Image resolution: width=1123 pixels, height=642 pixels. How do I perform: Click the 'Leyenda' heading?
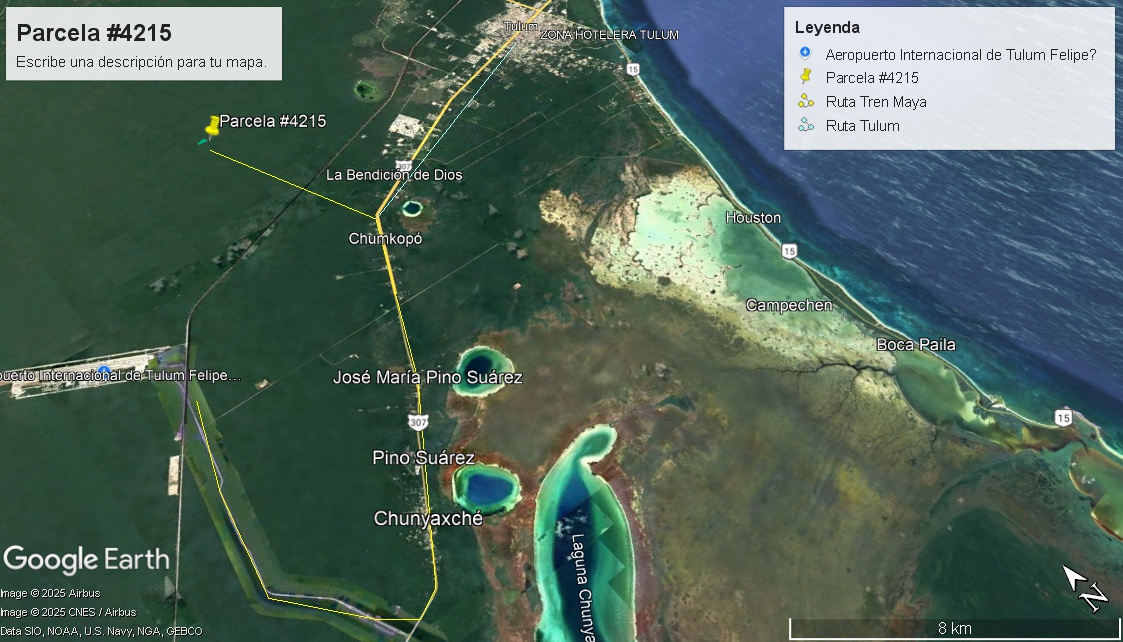827,28
